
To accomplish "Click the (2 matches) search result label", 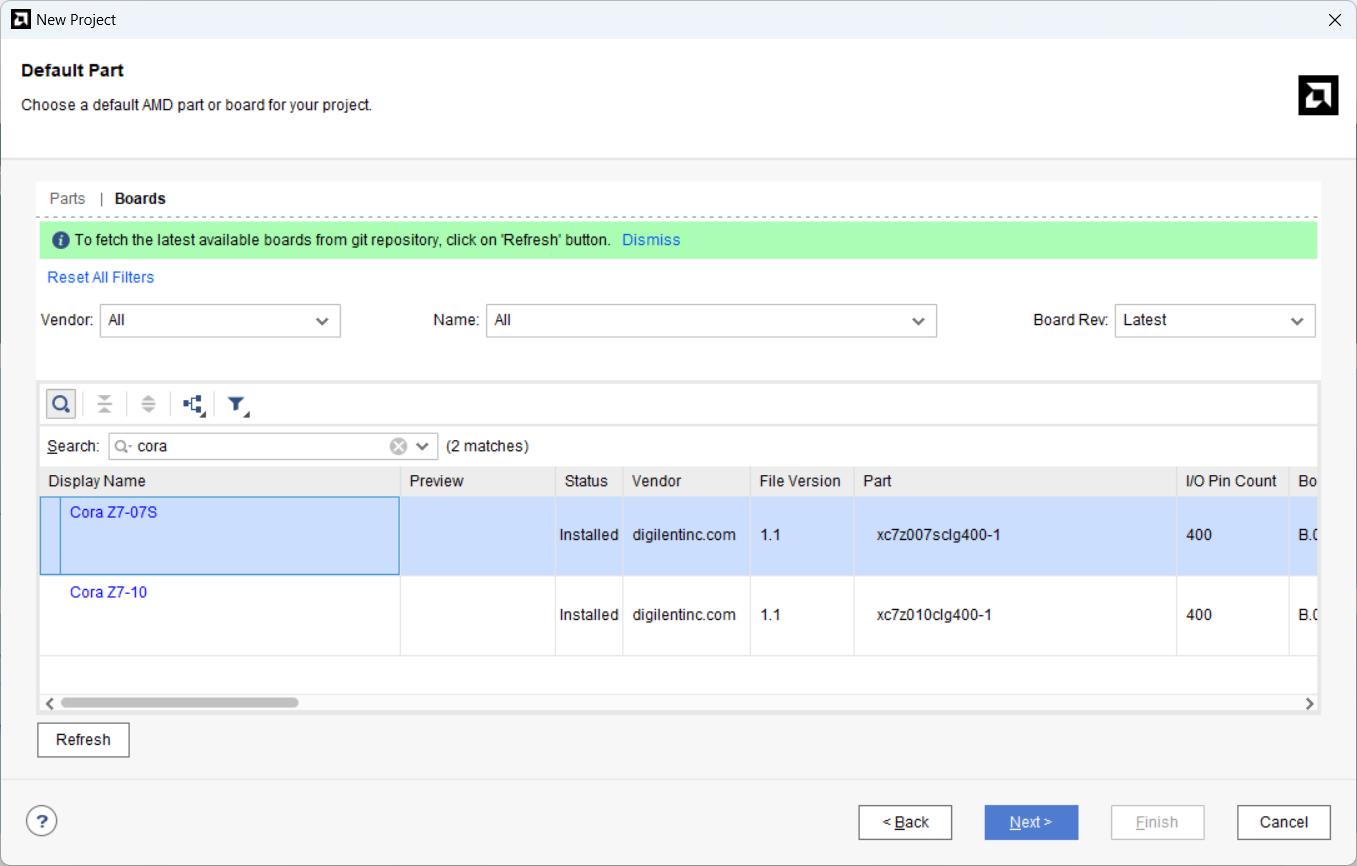I will coord(487,446).
